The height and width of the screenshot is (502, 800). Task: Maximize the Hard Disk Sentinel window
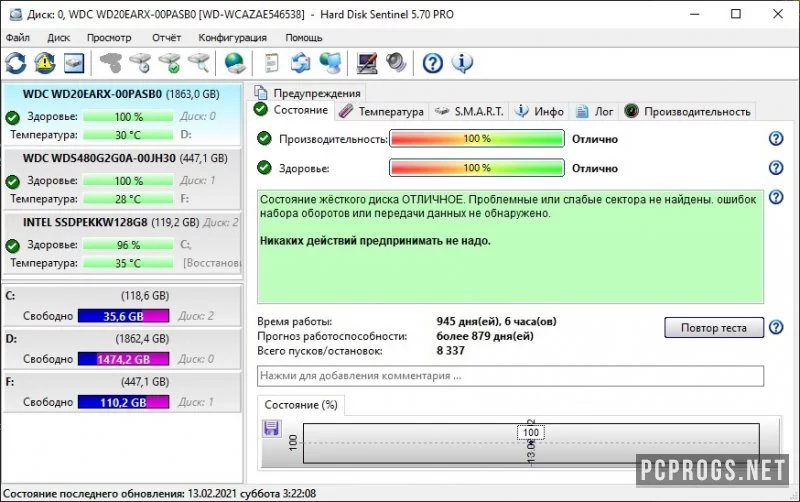pyautogui.click(x=736, y=14)
